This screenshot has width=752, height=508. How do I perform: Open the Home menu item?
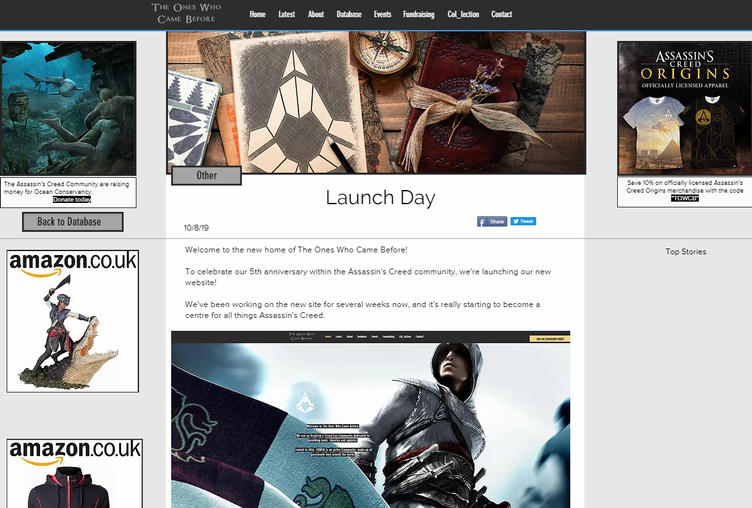click(257, 14)
